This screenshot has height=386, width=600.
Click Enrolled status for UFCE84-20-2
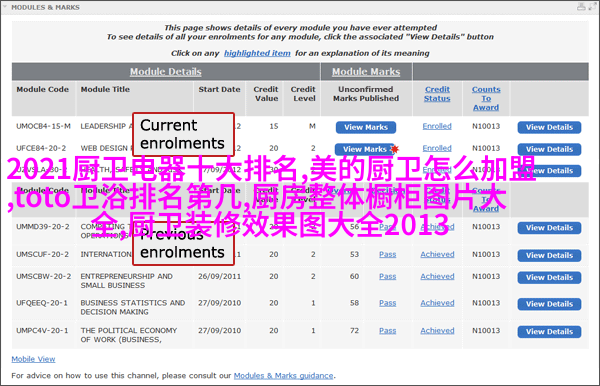click(437, 148)
